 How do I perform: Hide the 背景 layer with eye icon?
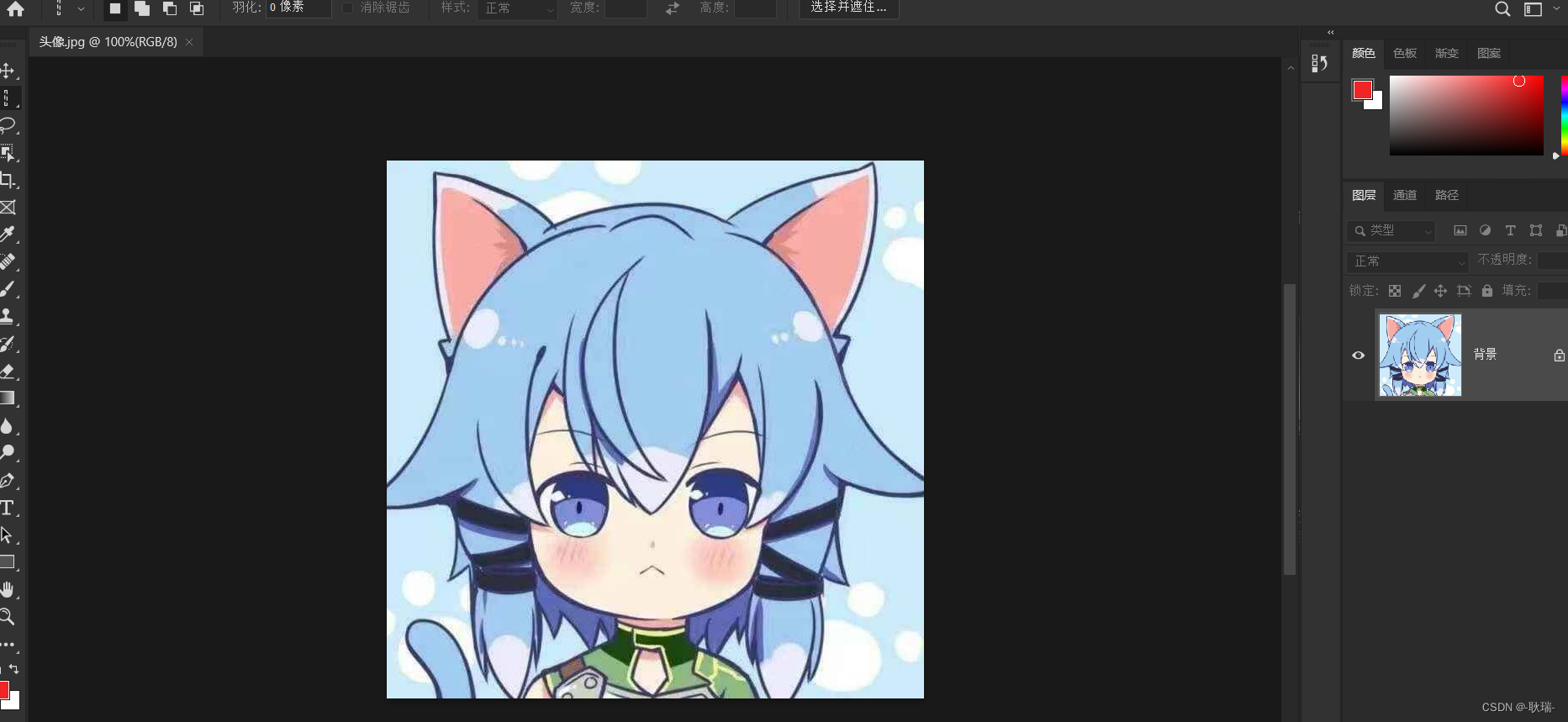tap(1358, 355)
